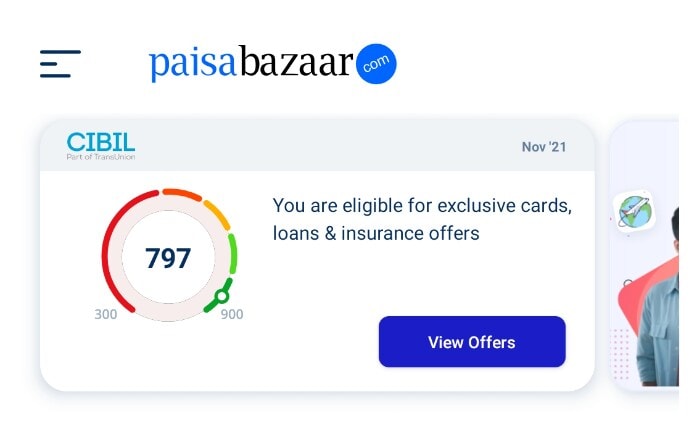
Task: Tap the 300 minimum score label
Action: (106, 314)
